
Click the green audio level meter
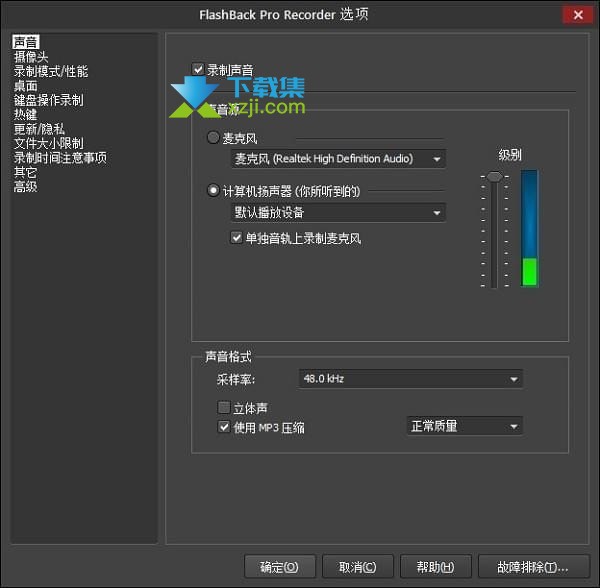[530, 271]
